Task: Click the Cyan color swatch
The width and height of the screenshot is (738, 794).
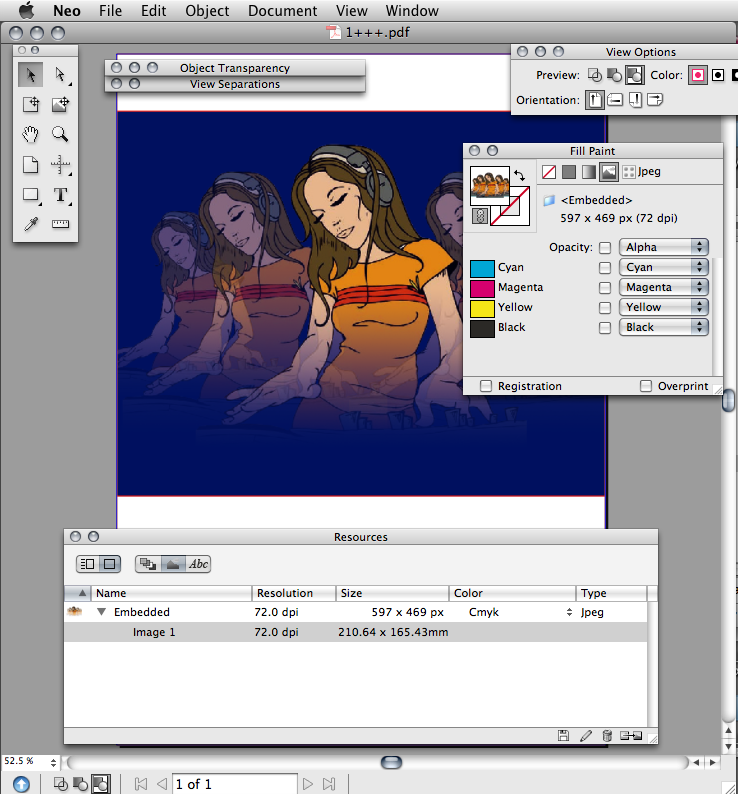Action: [x=482, y=268]
